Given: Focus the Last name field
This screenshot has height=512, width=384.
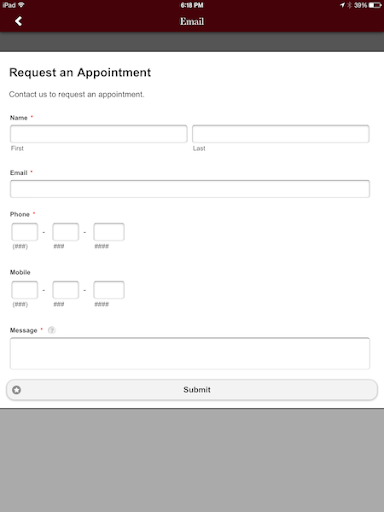Looking at the screenshot, I should pos(281,134).
